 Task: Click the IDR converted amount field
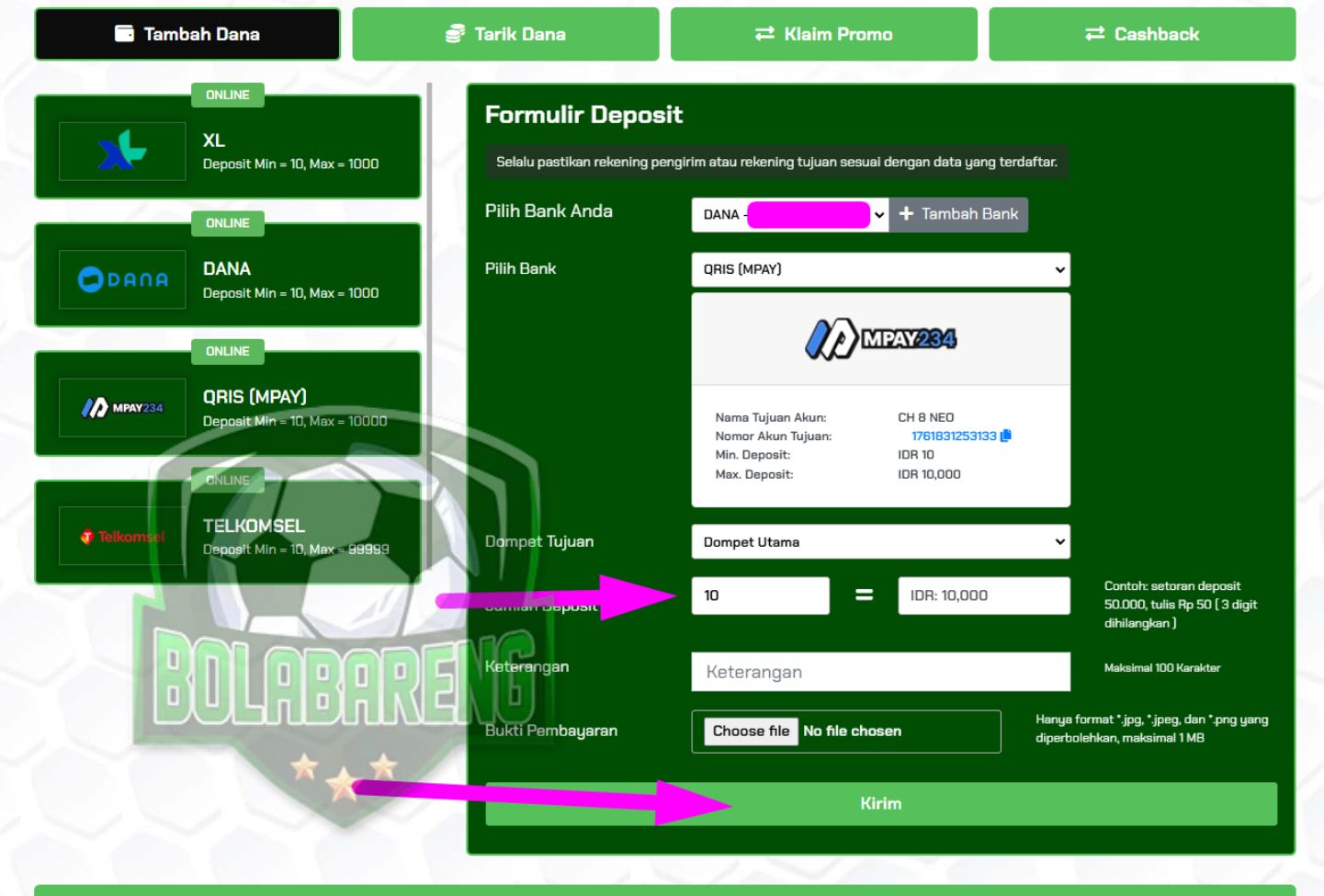click(x=984, y=595)
